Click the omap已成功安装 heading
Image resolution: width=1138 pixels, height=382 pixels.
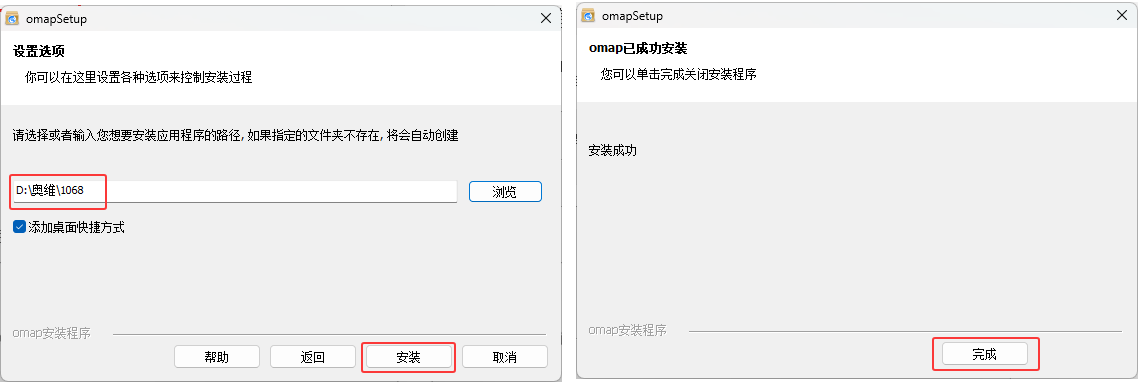coord(638,49)
